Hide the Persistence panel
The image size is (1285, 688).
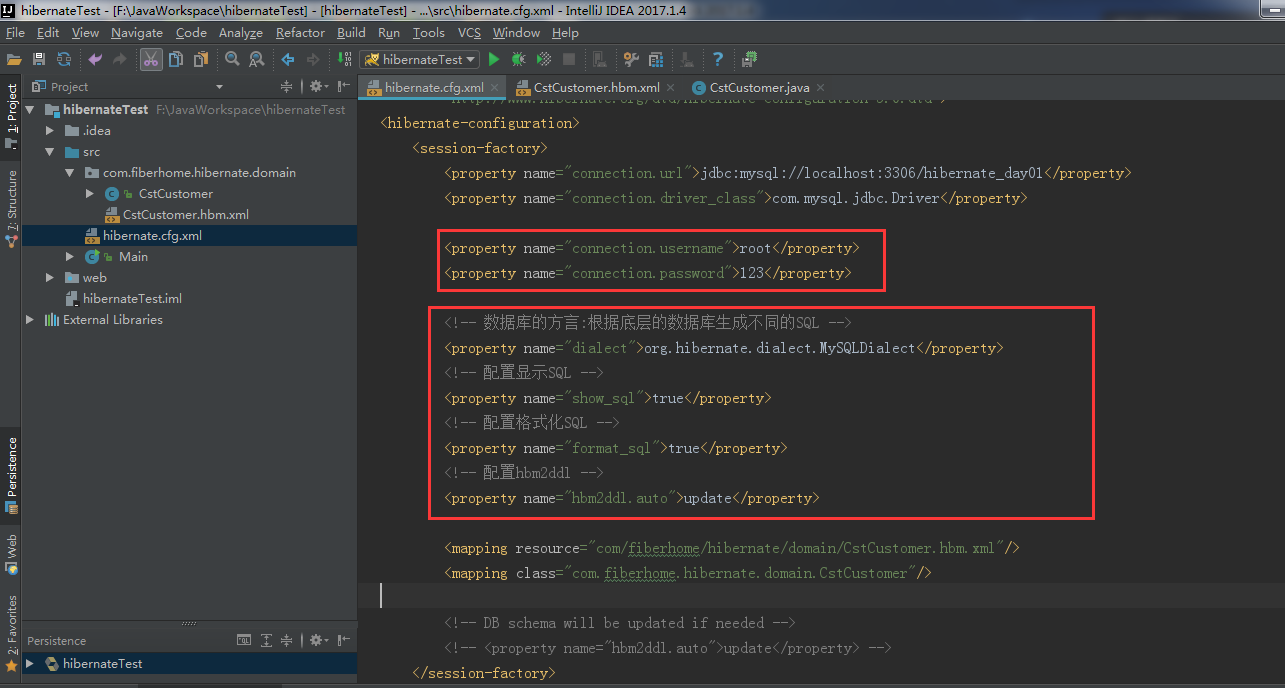pyautogui.click(x=344, y=640)
